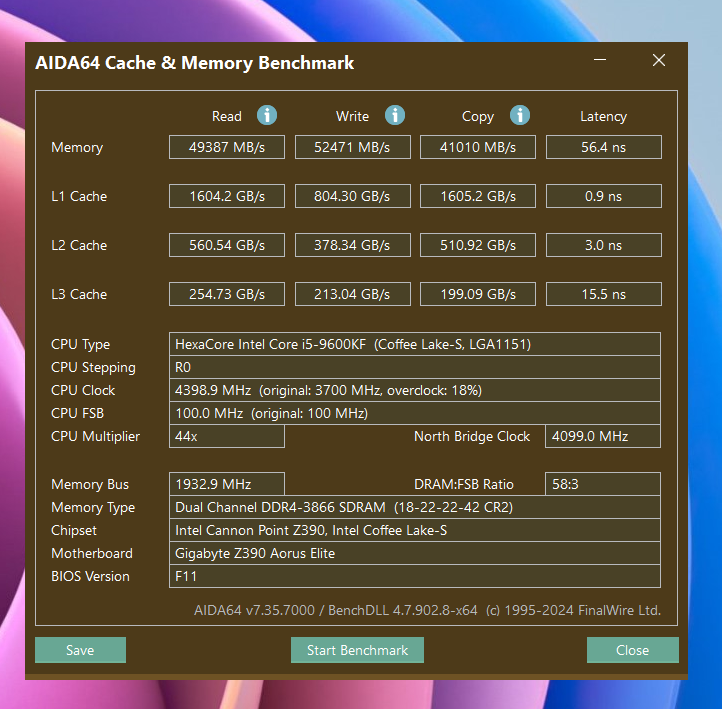This screenshot has width=722, height=709.
Task: Select L2 Cache read 560.54 GB/s
Action: [227, 245]
